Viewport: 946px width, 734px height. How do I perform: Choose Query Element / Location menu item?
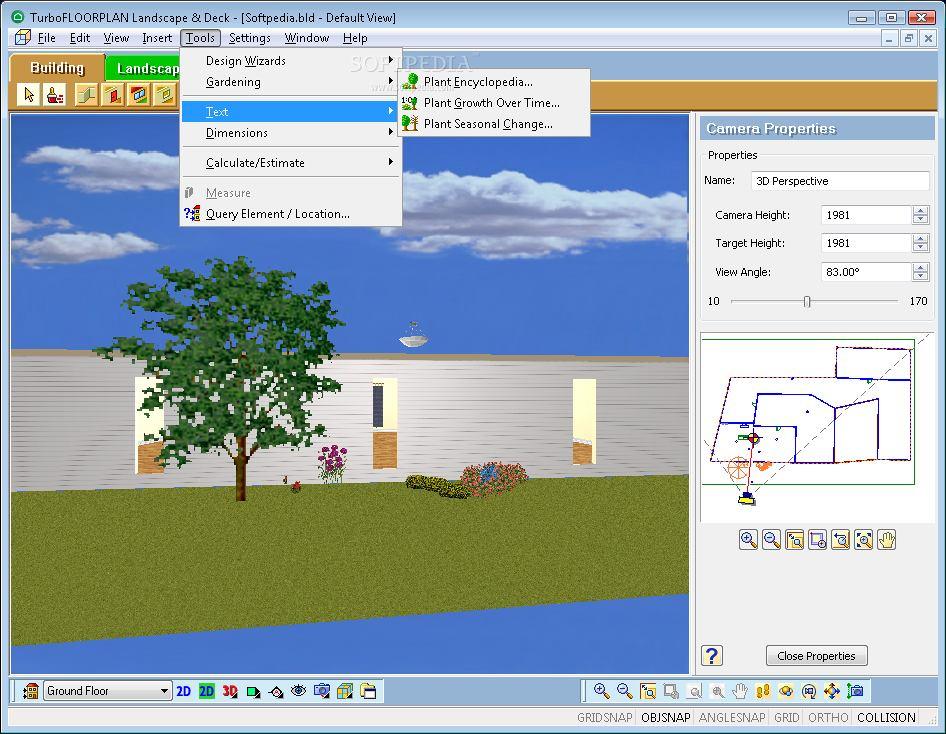291,214
